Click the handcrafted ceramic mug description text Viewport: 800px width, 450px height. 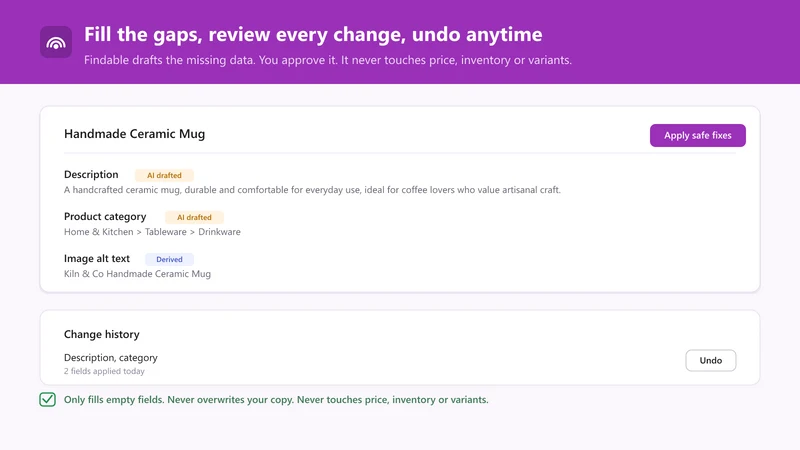pyautogui.click(x=312, y=190)
